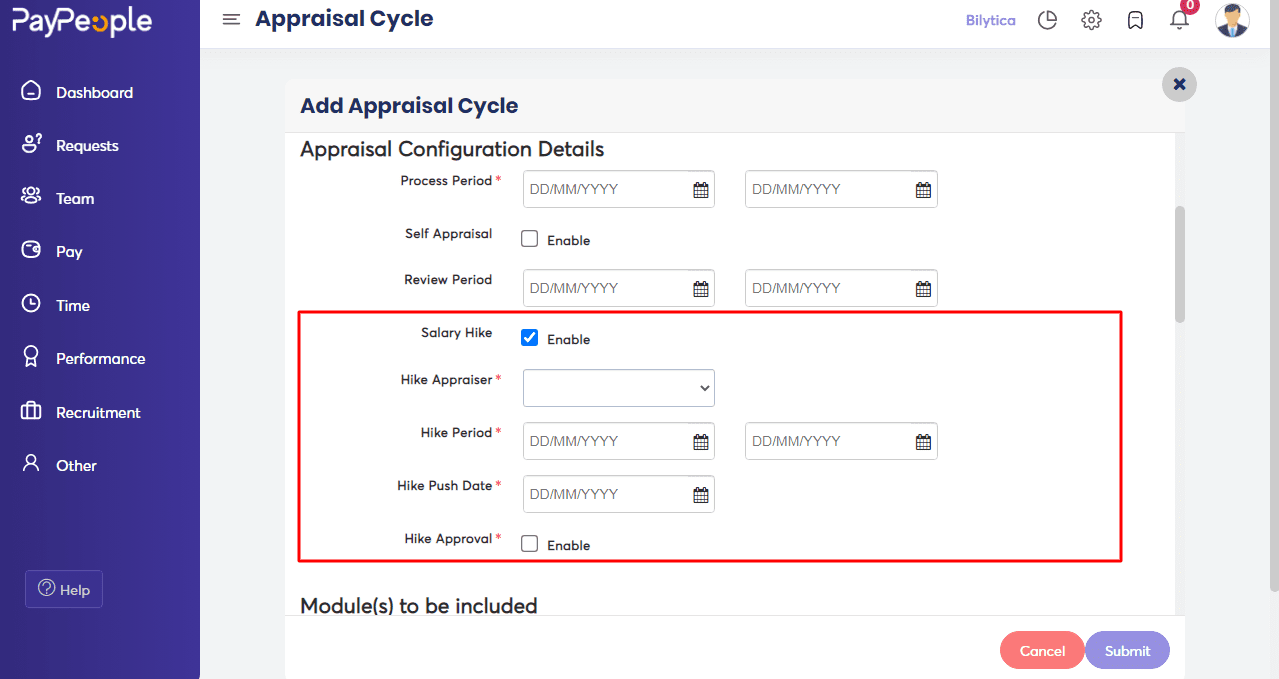Click the pie chart icon in header
1279x679 pixels.
click(1047, 20)
